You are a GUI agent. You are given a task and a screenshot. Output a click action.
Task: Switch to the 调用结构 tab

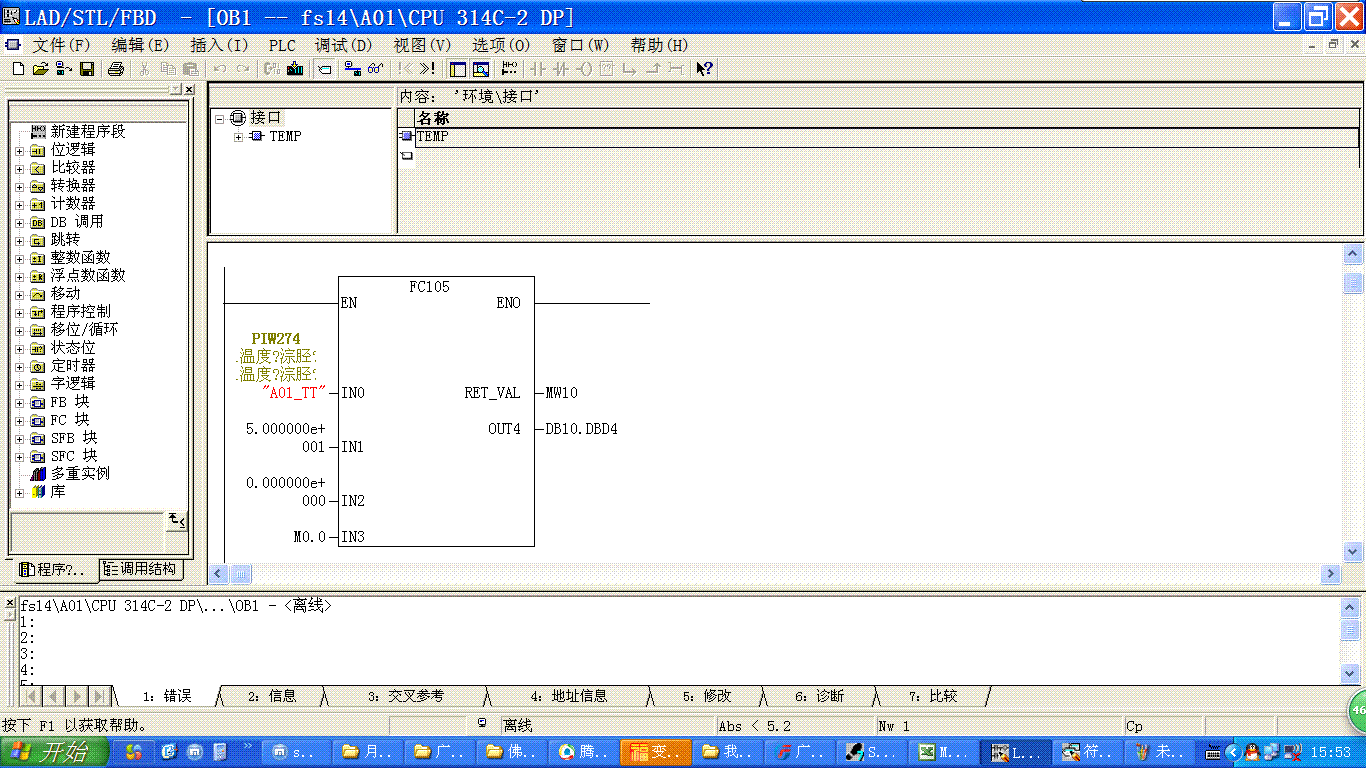point(141,569)
